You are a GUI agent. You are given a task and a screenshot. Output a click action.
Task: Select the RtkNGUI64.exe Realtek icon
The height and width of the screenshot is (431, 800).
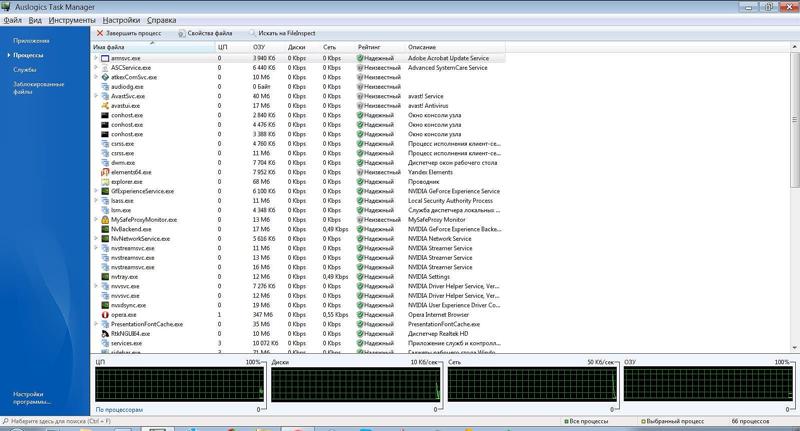coord(105,334)
